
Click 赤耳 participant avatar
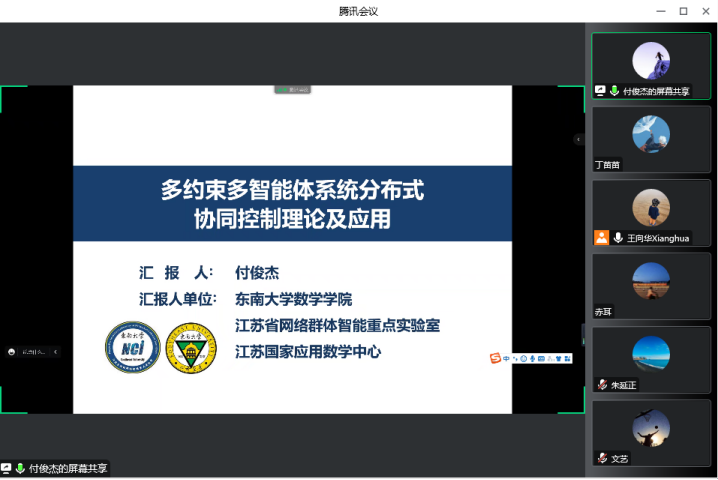click(x=651, y=282)
